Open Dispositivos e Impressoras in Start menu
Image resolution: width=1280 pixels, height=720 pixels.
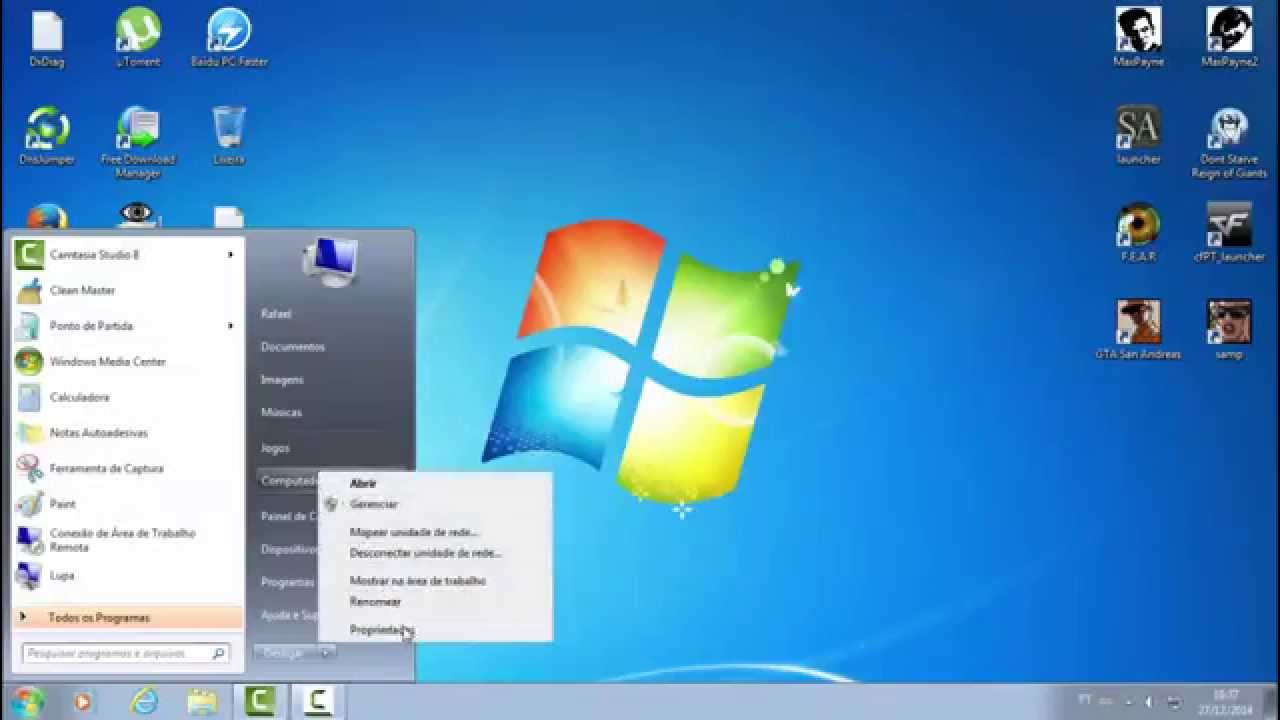[x=288, y=549]
